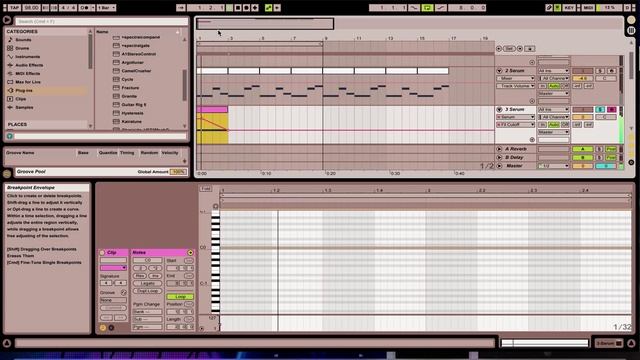Image resolution: width=640 pixels, height=360 pixels.
Task: Toggle the green Loop switch in transport
Action: tap(427, 8)
